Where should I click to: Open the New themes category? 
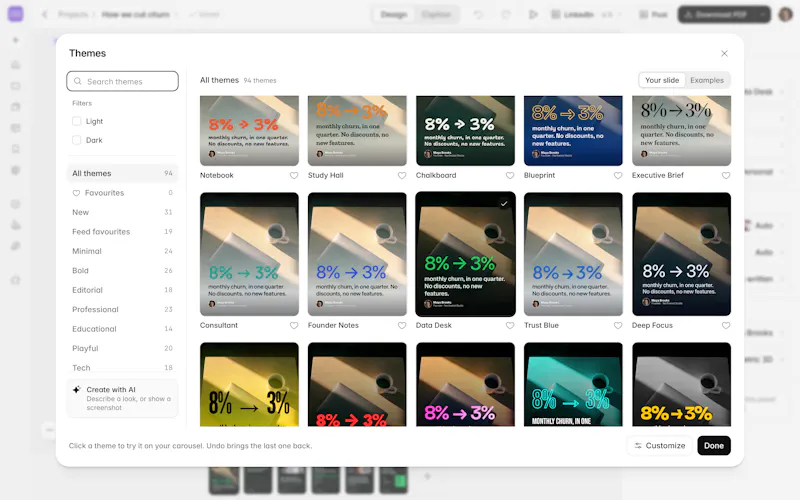122,212
